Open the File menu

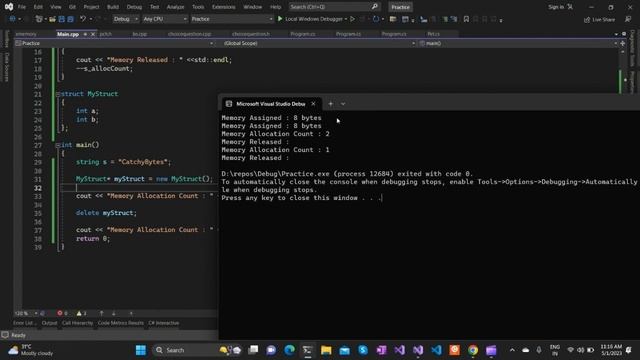coord(22,7)
